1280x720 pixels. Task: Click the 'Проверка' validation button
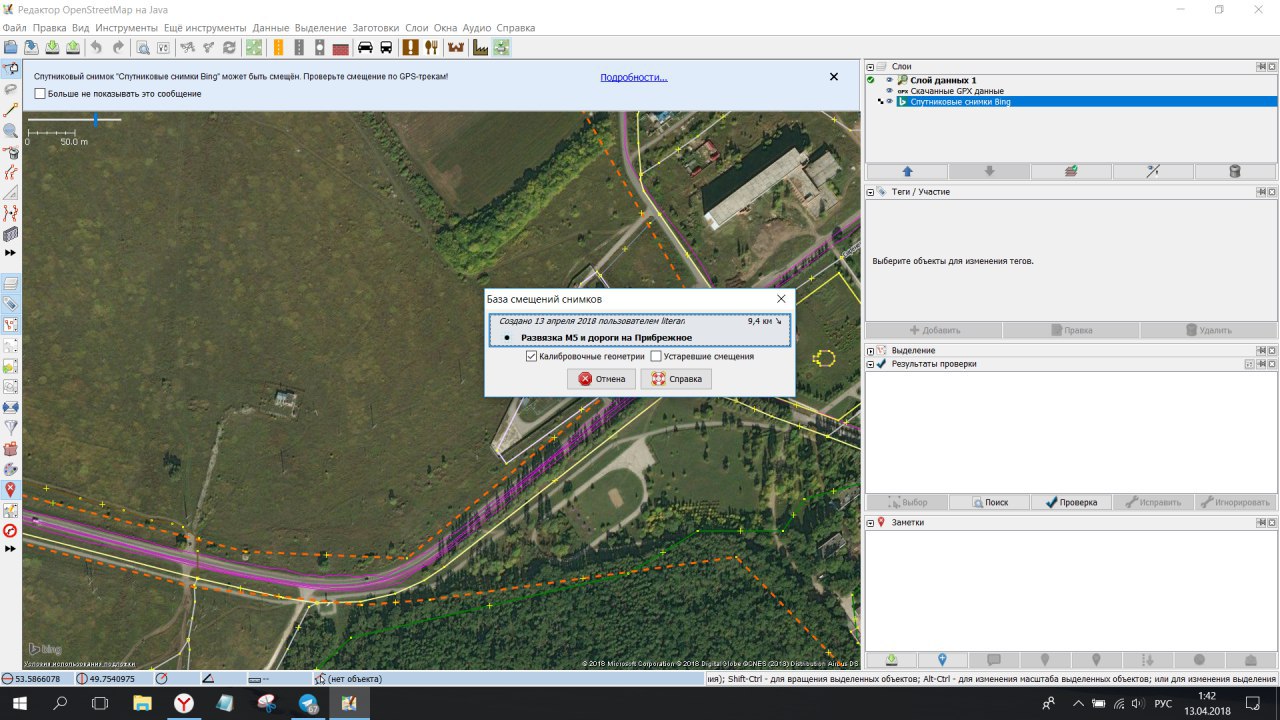pyautogui.click(x=1071, y=502)
